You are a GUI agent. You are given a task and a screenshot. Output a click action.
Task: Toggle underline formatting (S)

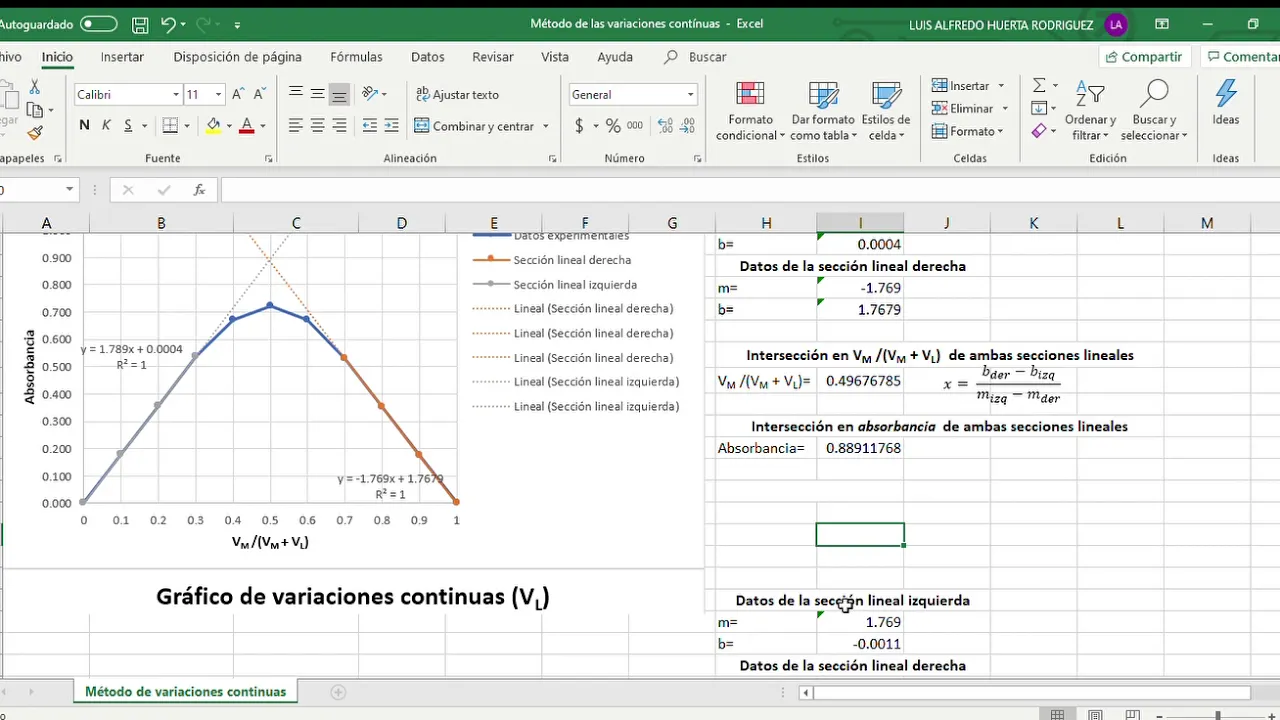coord(128,126)
